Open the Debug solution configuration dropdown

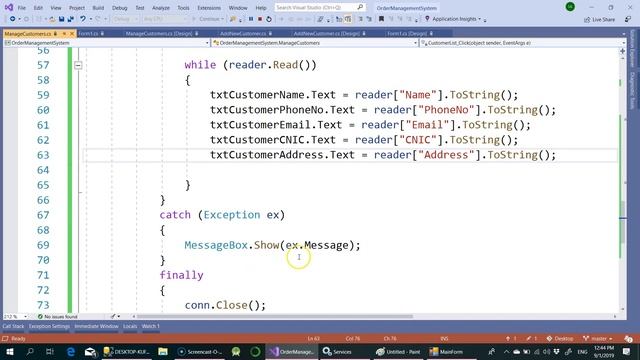[x=125, y=19]
